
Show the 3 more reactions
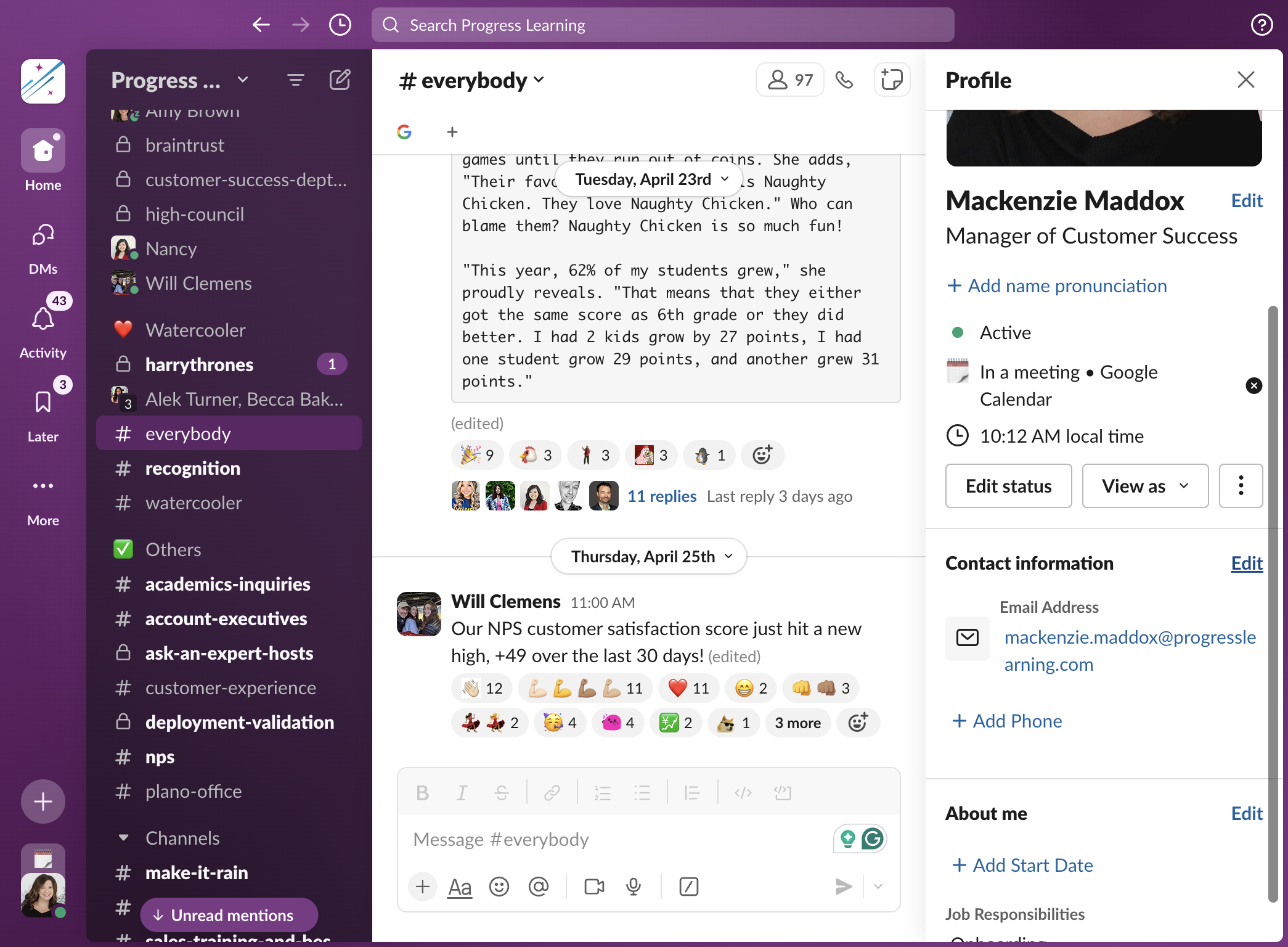pos(797,723)
